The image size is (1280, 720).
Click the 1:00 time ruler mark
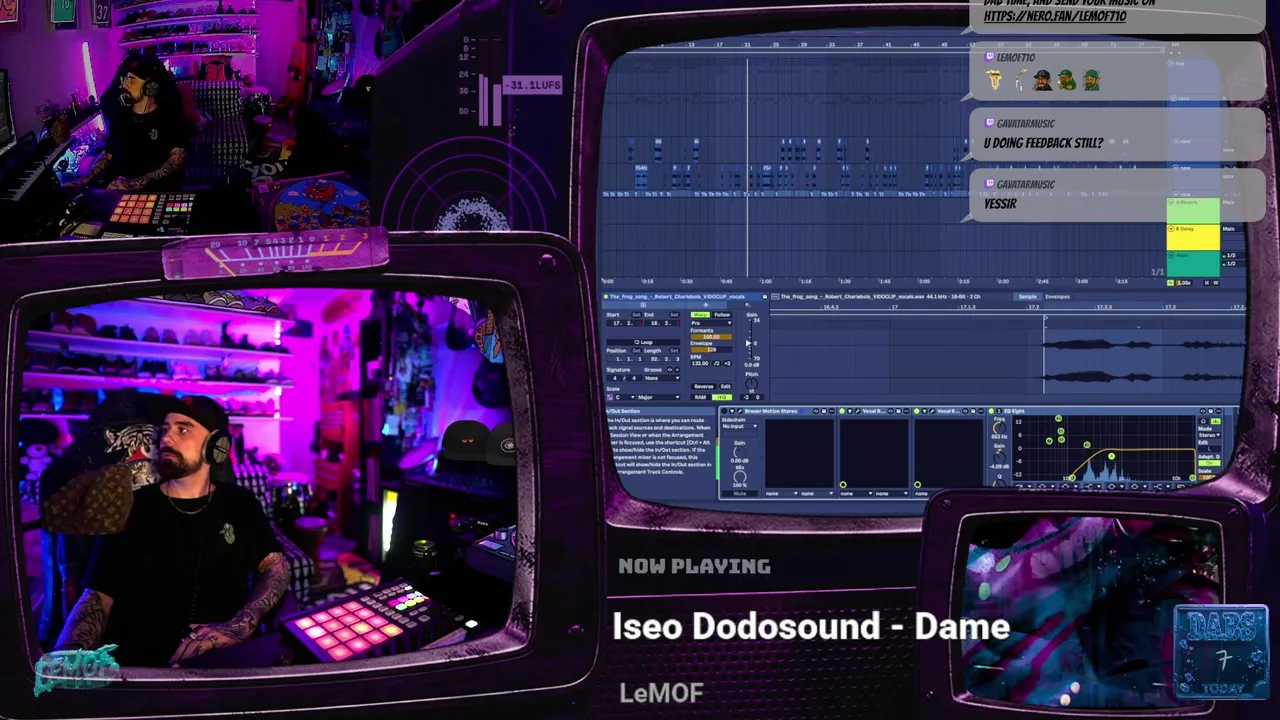point(766,281)
